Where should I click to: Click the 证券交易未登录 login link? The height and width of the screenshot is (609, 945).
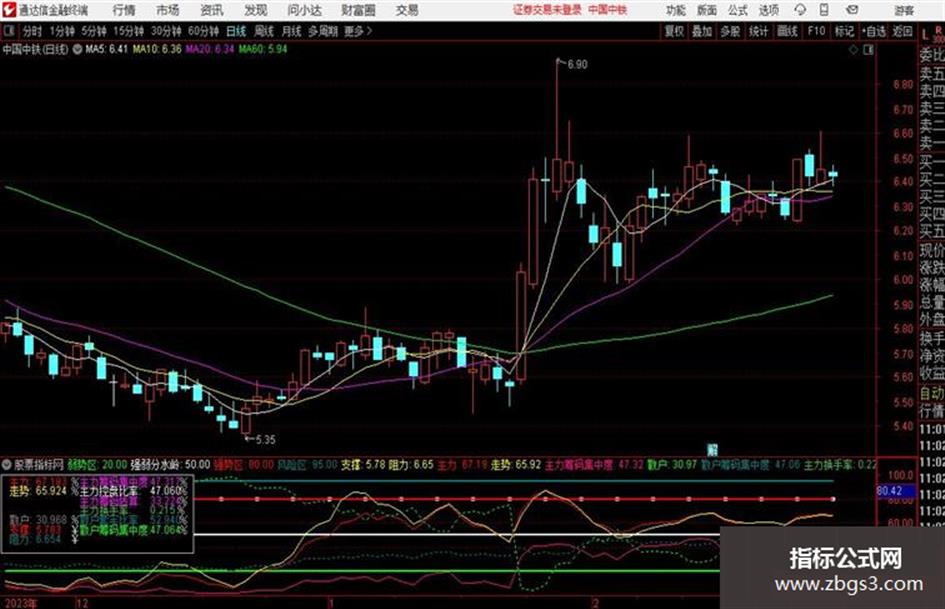(547, 10)
